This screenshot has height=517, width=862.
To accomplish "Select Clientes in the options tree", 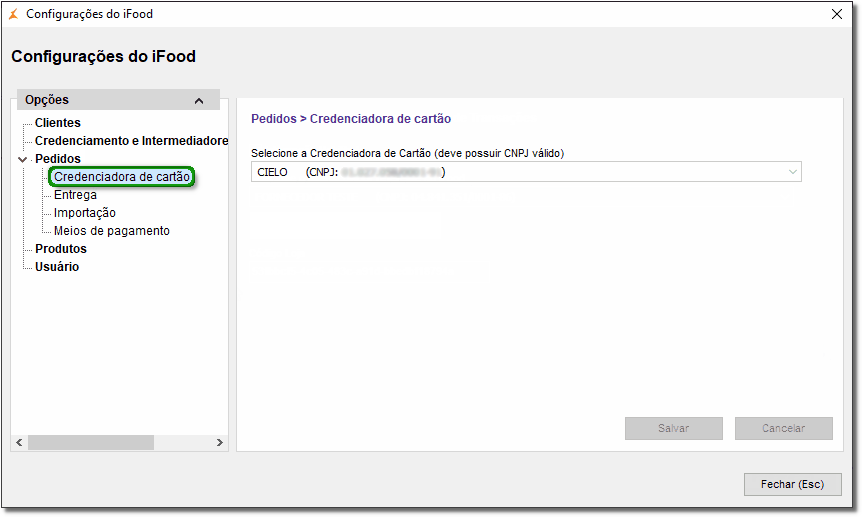I will (x=58, y=123).
